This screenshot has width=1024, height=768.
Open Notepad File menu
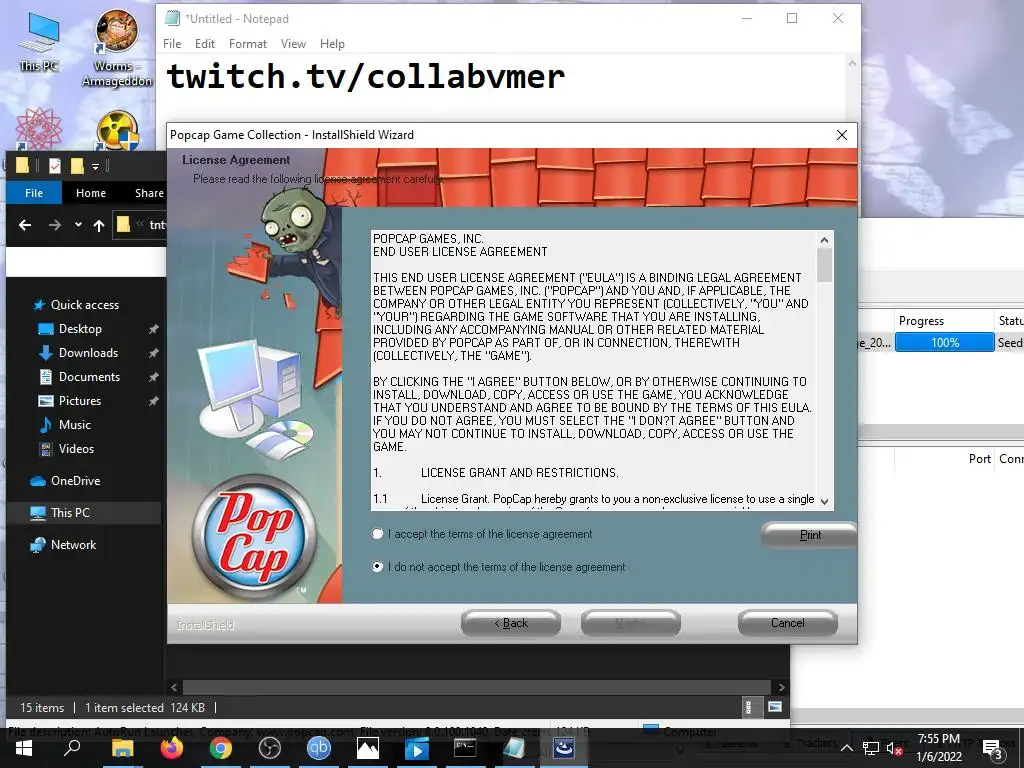point(172,44)
